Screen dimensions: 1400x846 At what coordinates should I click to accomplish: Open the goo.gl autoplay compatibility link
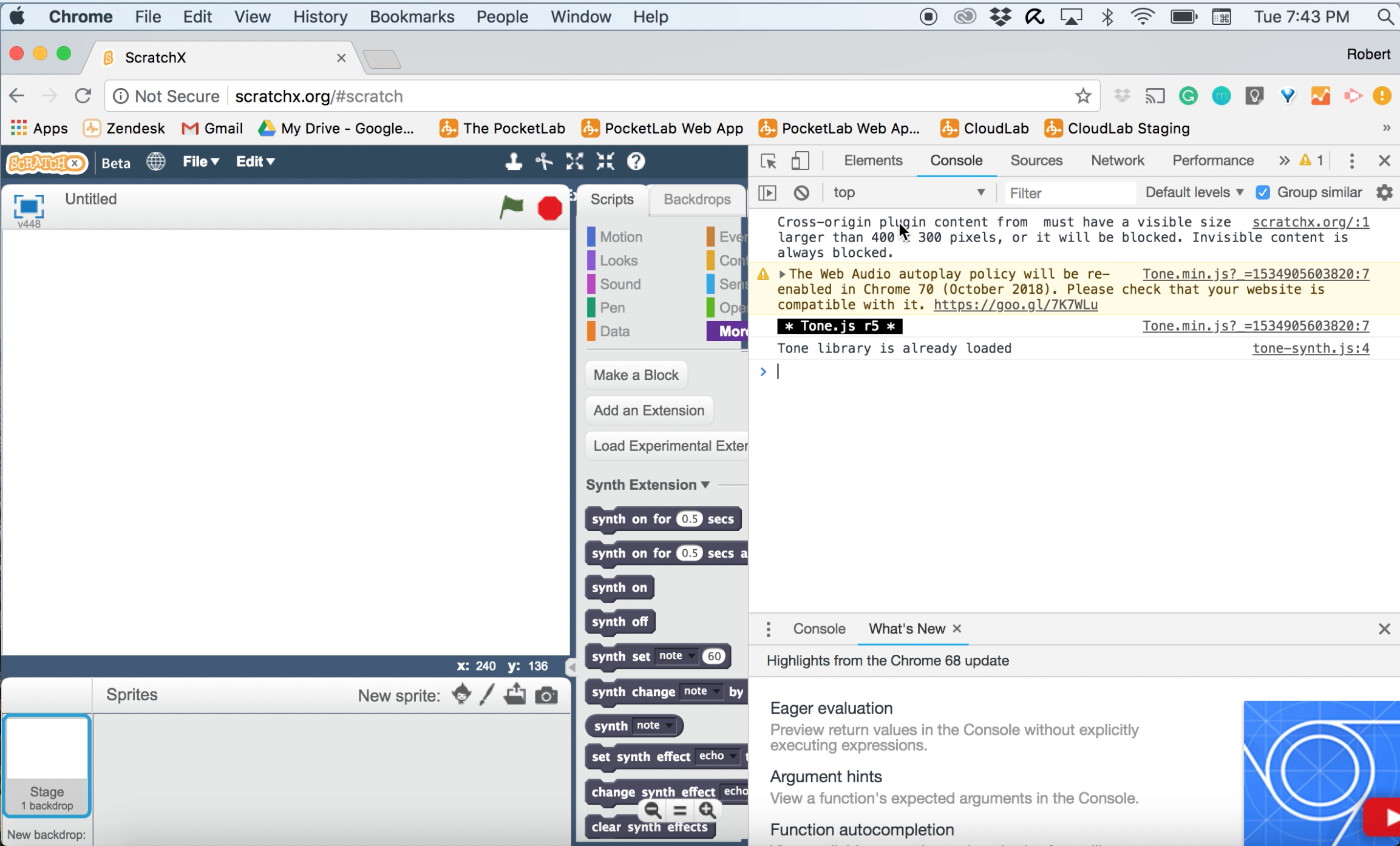[1014, 305]
